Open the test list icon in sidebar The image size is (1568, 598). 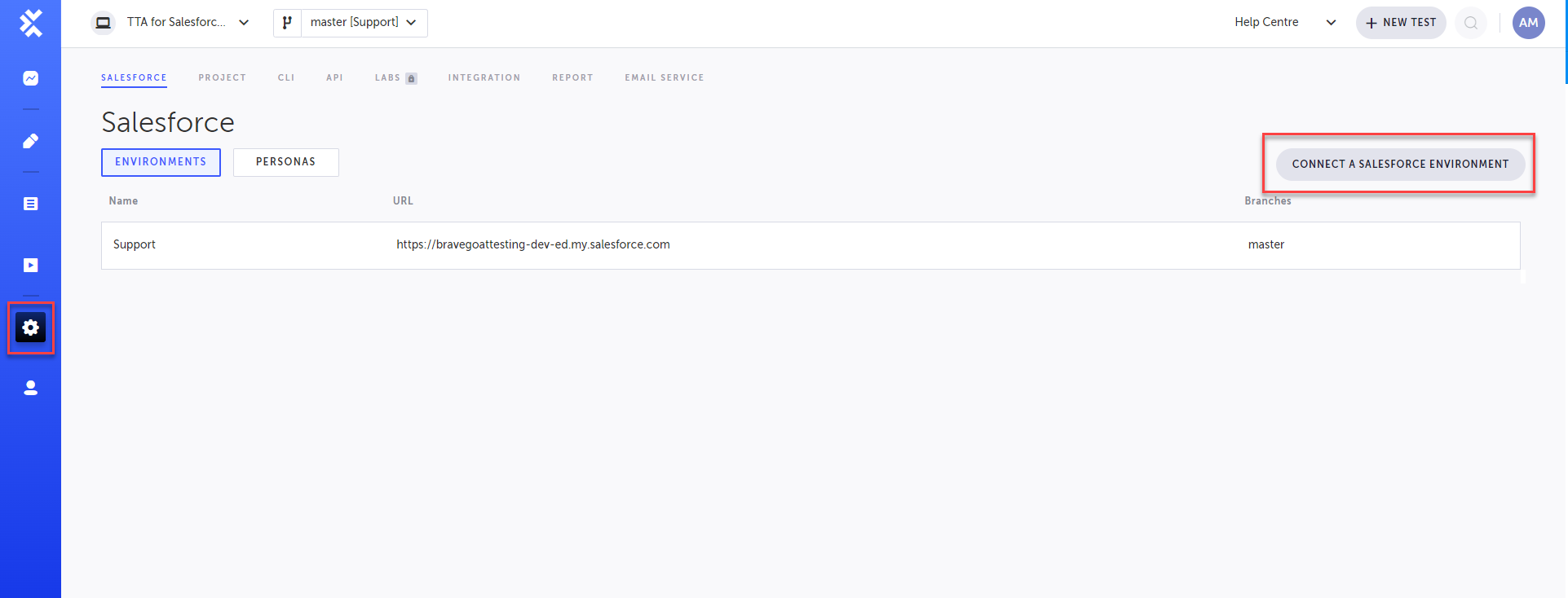click(x=31, y=204)
